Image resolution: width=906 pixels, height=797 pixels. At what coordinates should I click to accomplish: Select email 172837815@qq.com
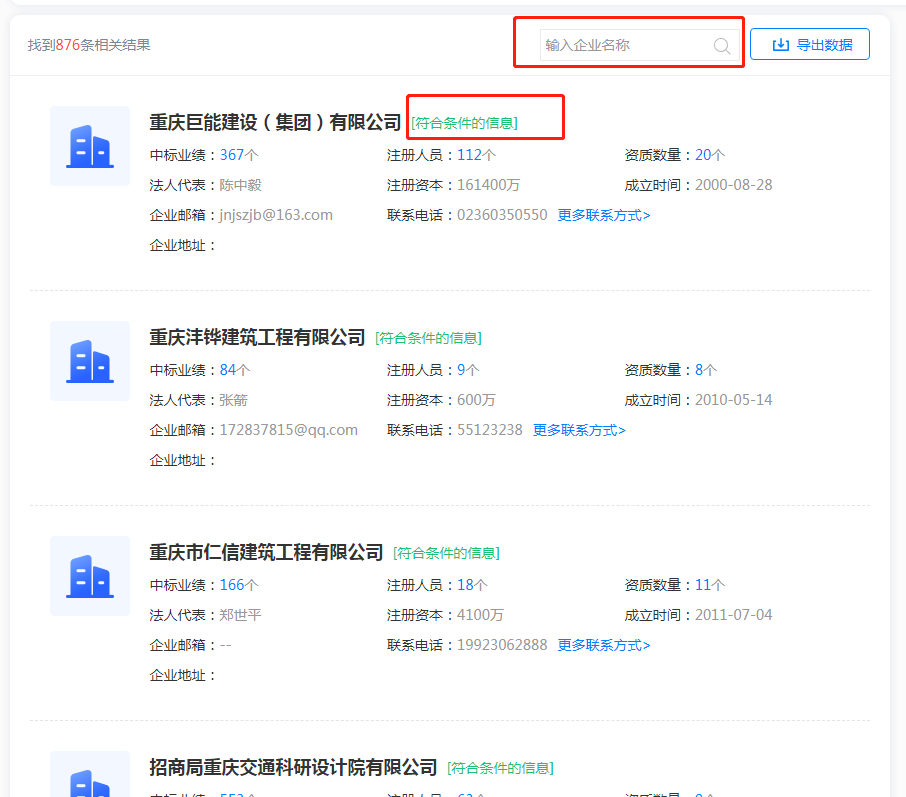(289, 430)
